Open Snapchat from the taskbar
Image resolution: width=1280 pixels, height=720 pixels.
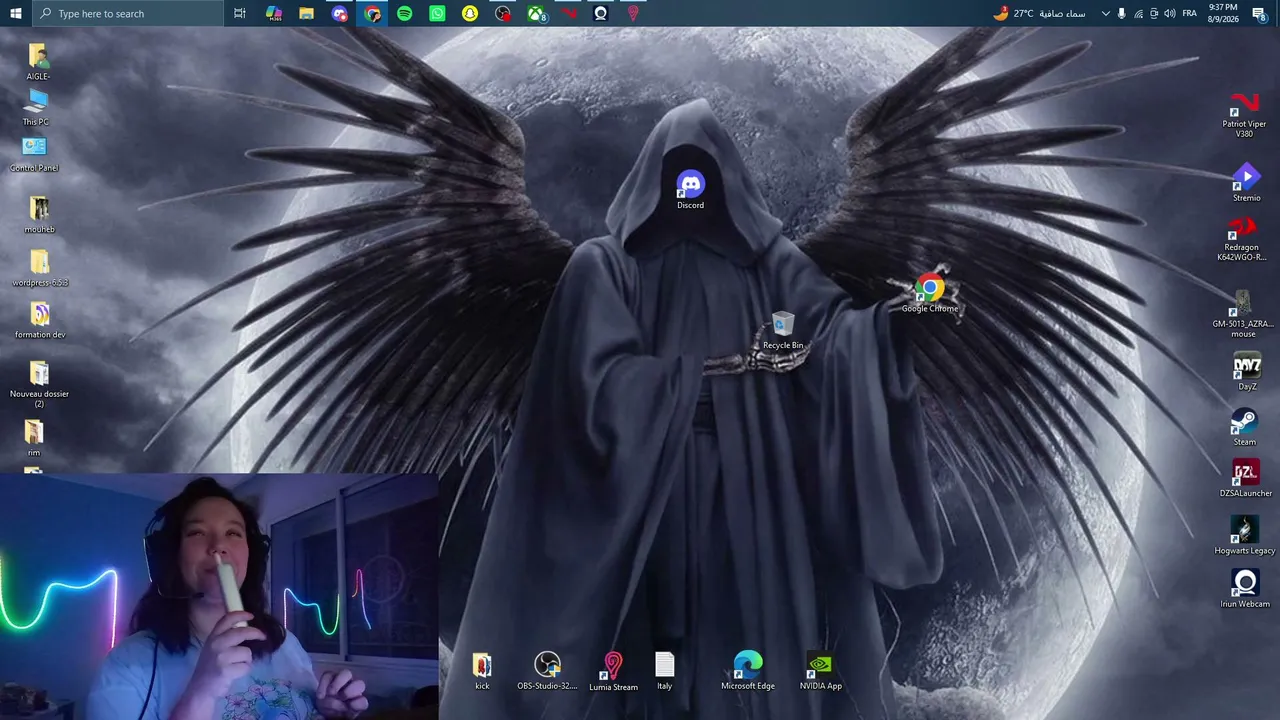click(470, 13)
